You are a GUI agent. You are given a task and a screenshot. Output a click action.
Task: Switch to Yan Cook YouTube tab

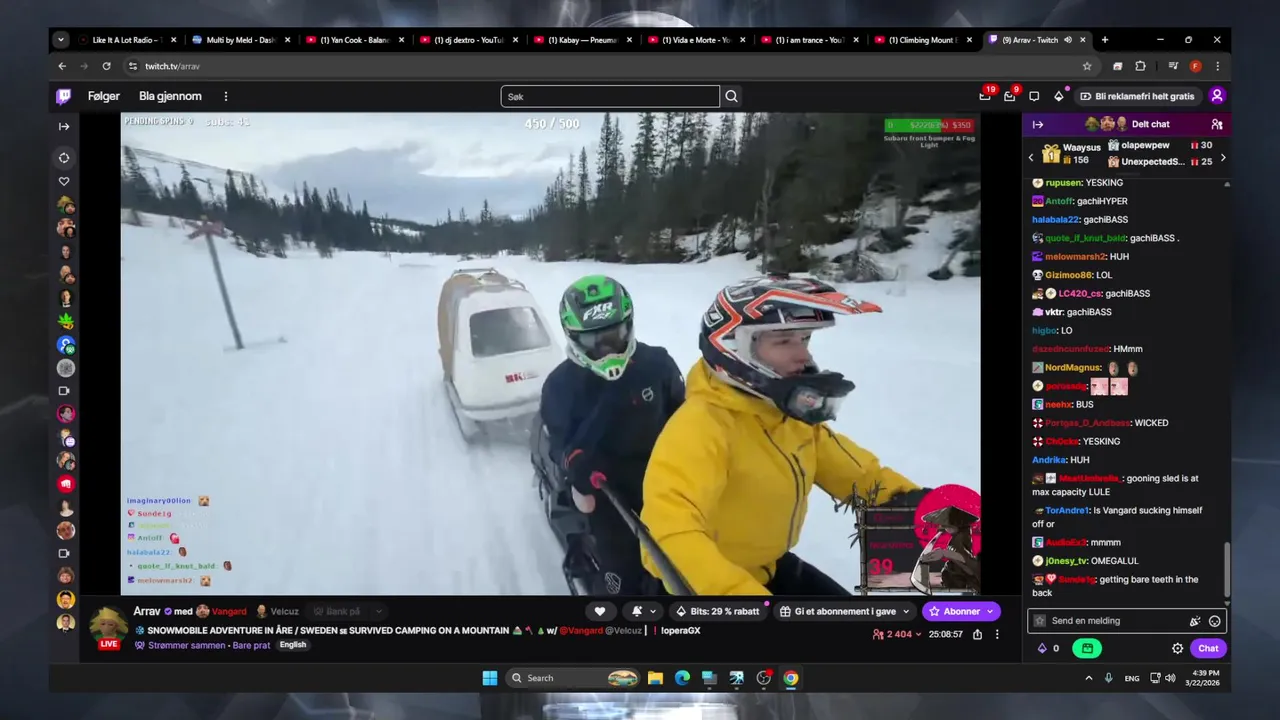[x=353, y=40]
